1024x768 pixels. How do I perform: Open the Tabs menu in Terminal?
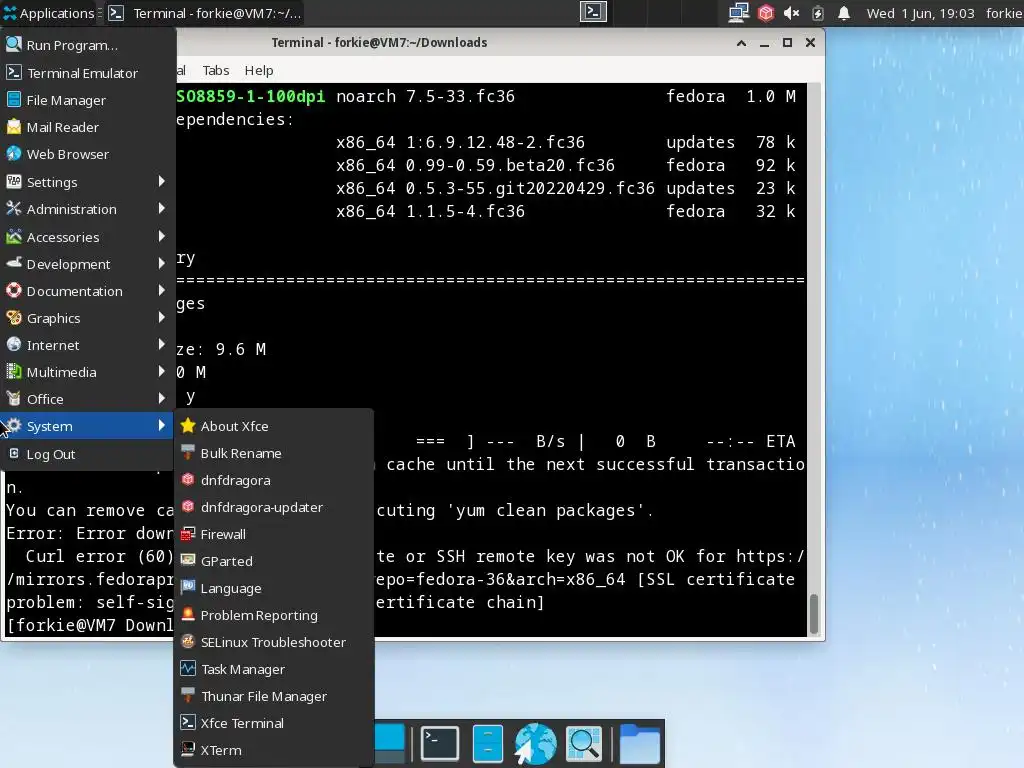(216, 71)
